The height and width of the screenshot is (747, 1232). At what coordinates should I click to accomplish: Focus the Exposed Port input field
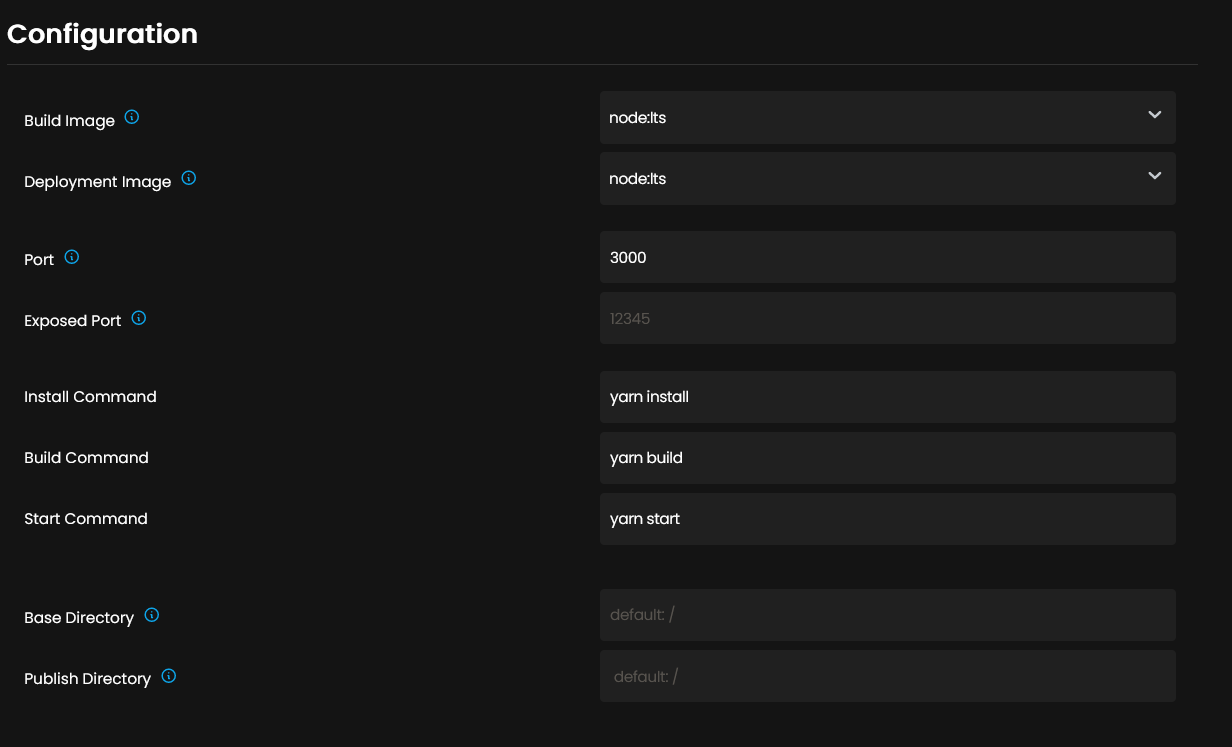(x=887, y=318)
